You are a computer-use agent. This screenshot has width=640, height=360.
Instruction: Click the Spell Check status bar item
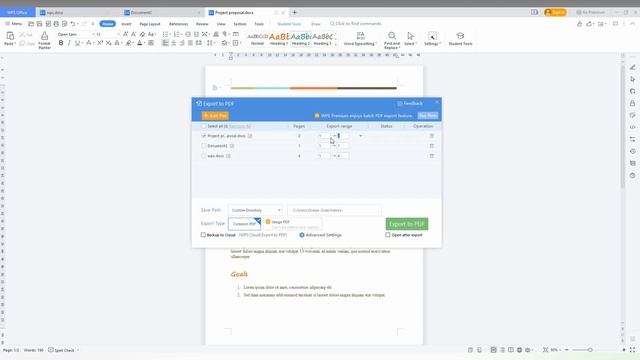click(x=62, y=350)
